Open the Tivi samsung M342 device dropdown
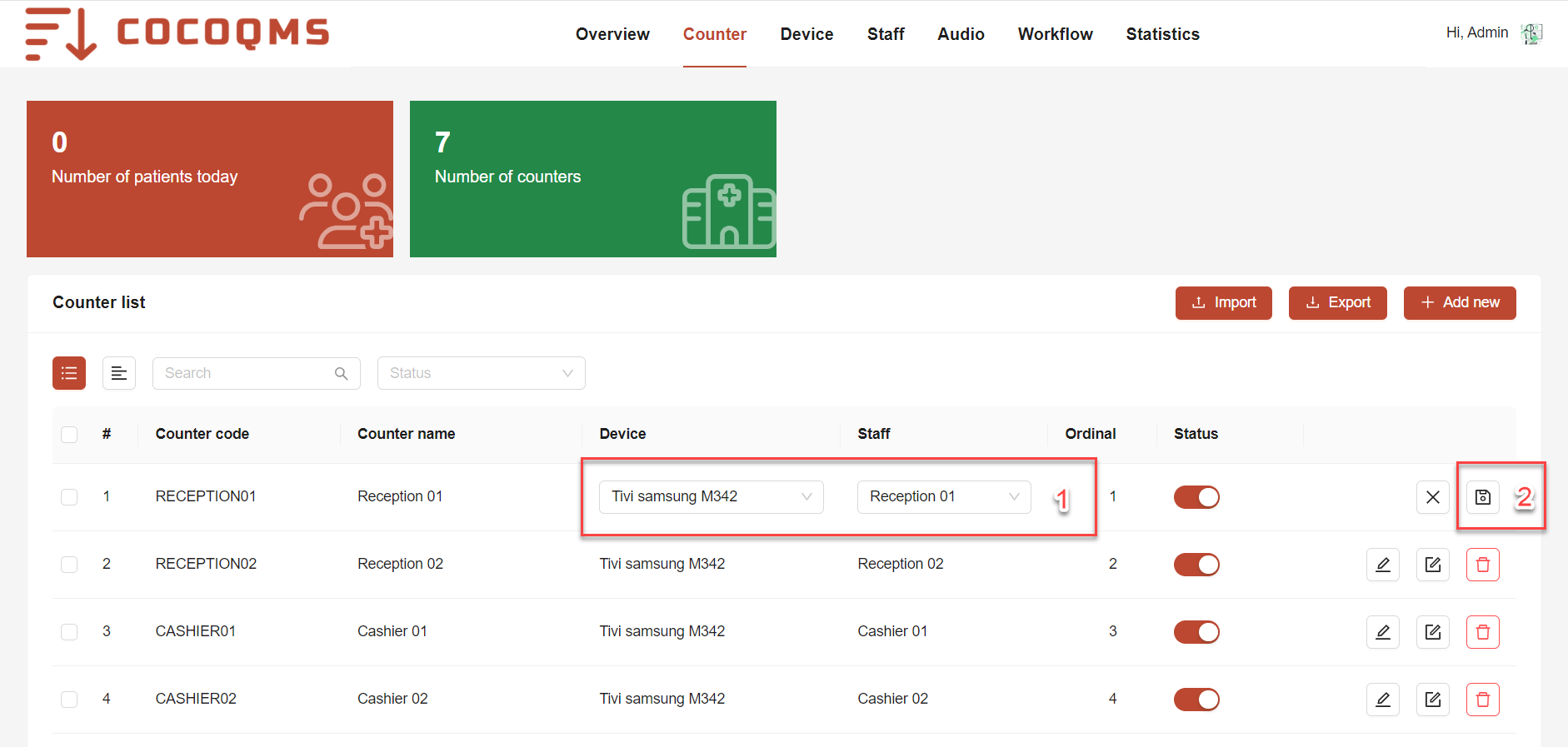Screen dimensions: 1568x747 [711, 497]
